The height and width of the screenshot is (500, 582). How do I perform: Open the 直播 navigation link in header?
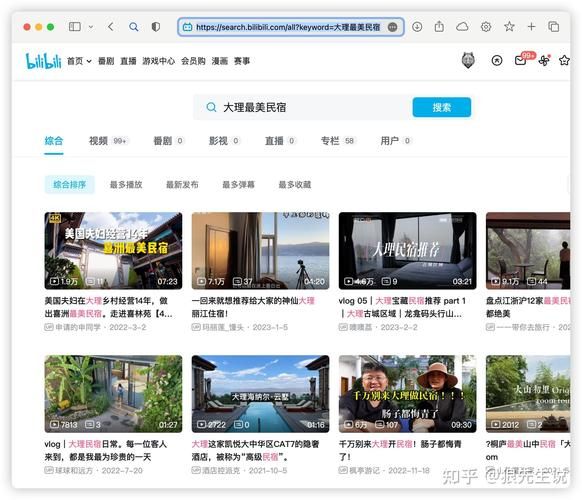128,61
